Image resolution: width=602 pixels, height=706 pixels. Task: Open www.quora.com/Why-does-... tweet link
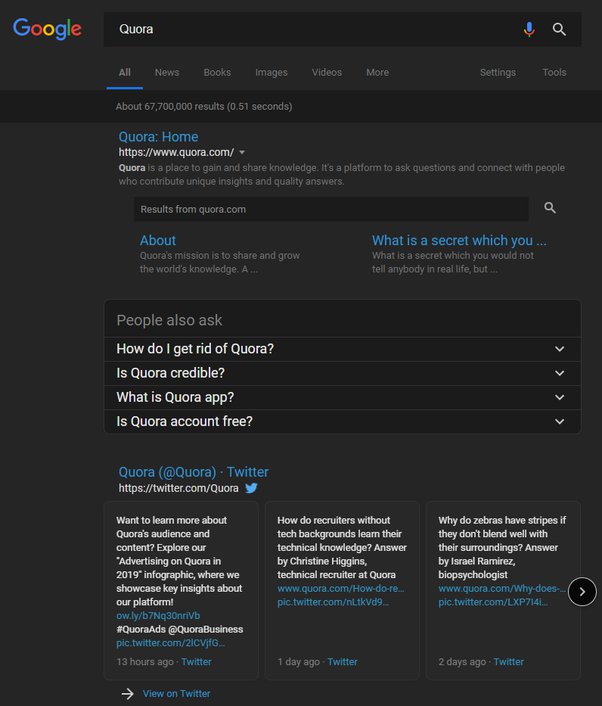[502, 588]
